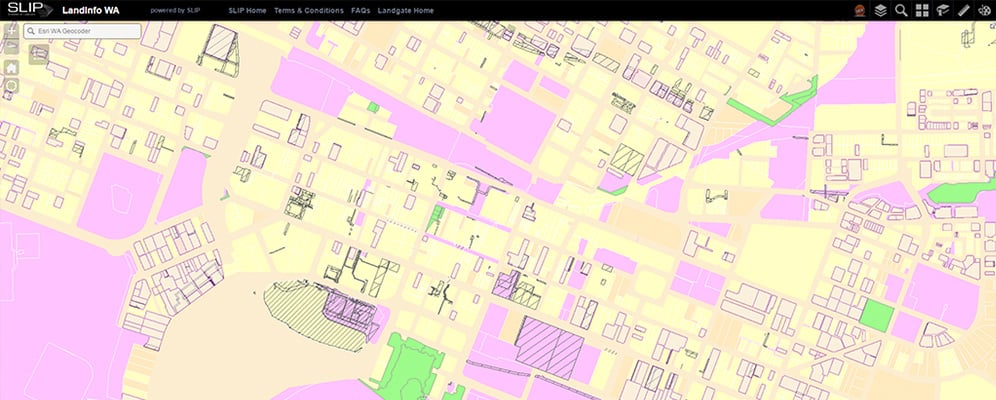
Task: Click the find my location button
Action: click(11, 86)
